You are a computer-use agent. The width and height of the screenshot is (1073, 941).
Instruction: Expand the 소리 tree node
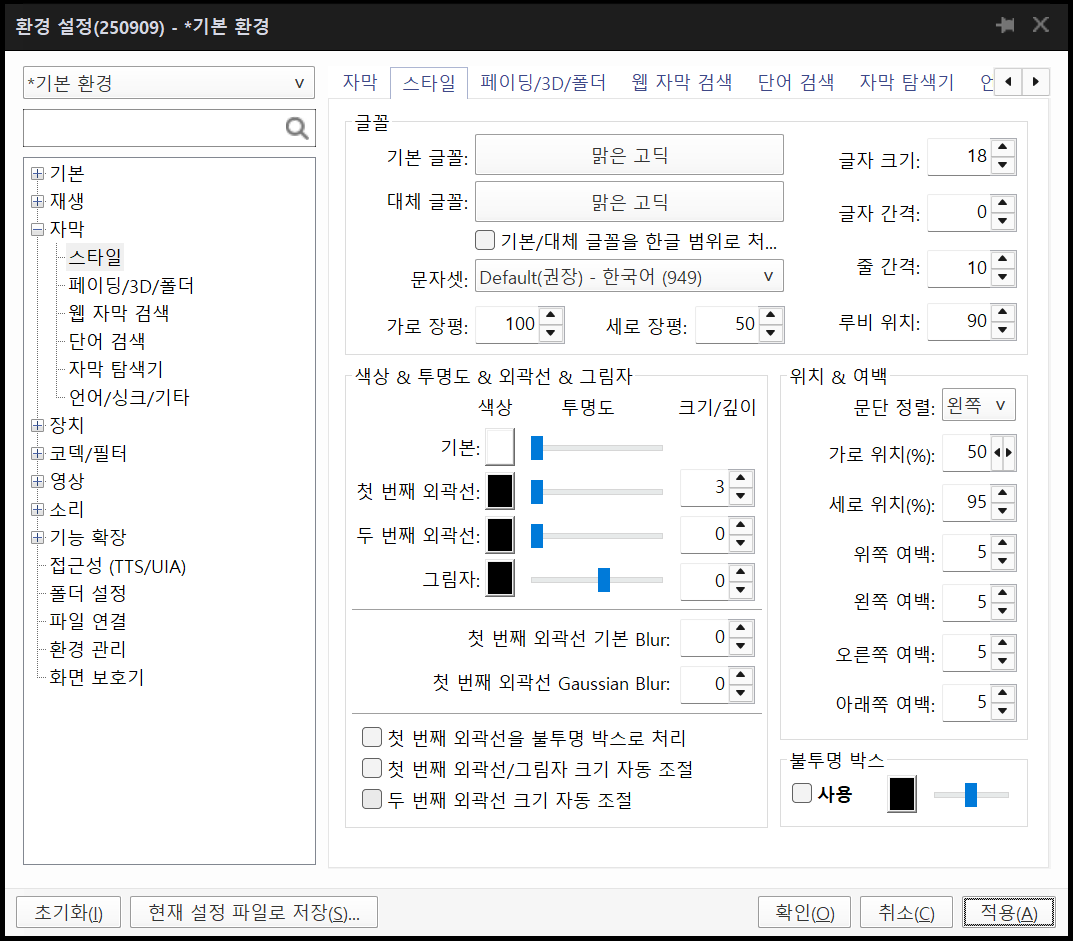(38, 510)
